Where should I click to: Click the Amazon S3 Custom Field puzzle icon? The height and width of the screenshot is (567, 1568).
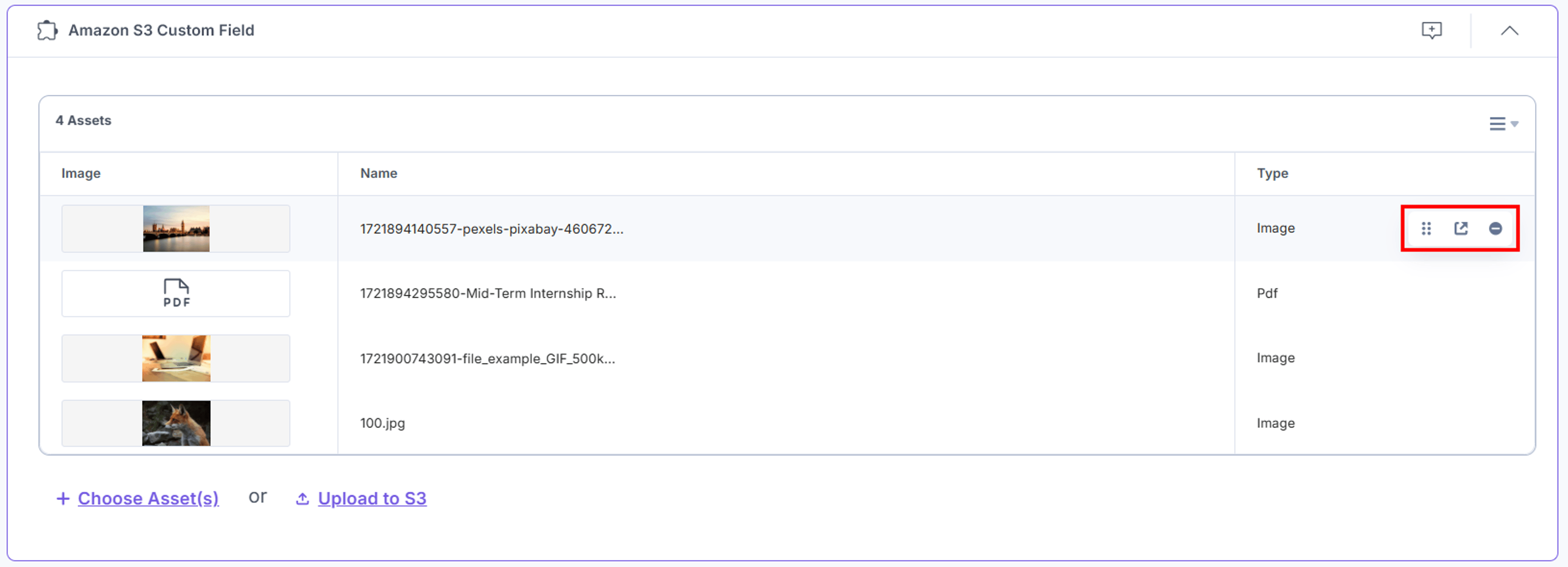pos(47,31)
